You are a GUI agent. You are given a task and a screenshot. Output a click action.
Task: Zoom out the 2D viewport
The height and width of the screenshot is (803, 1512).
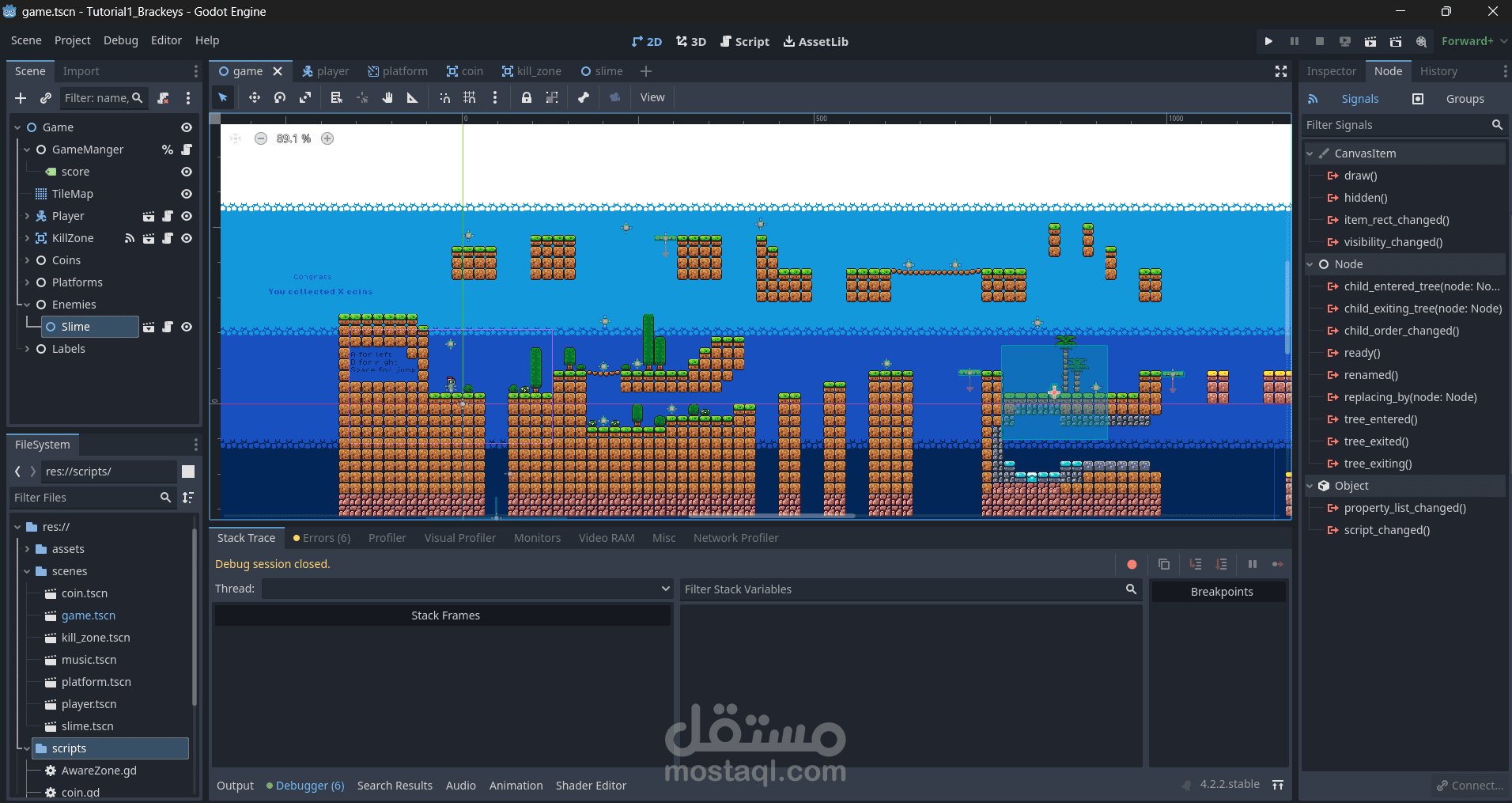[x=261, y=138]
